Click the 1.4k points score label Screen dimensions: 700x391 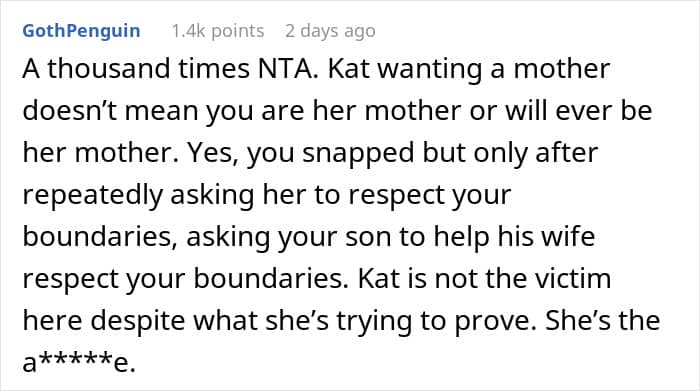point(218,31)
